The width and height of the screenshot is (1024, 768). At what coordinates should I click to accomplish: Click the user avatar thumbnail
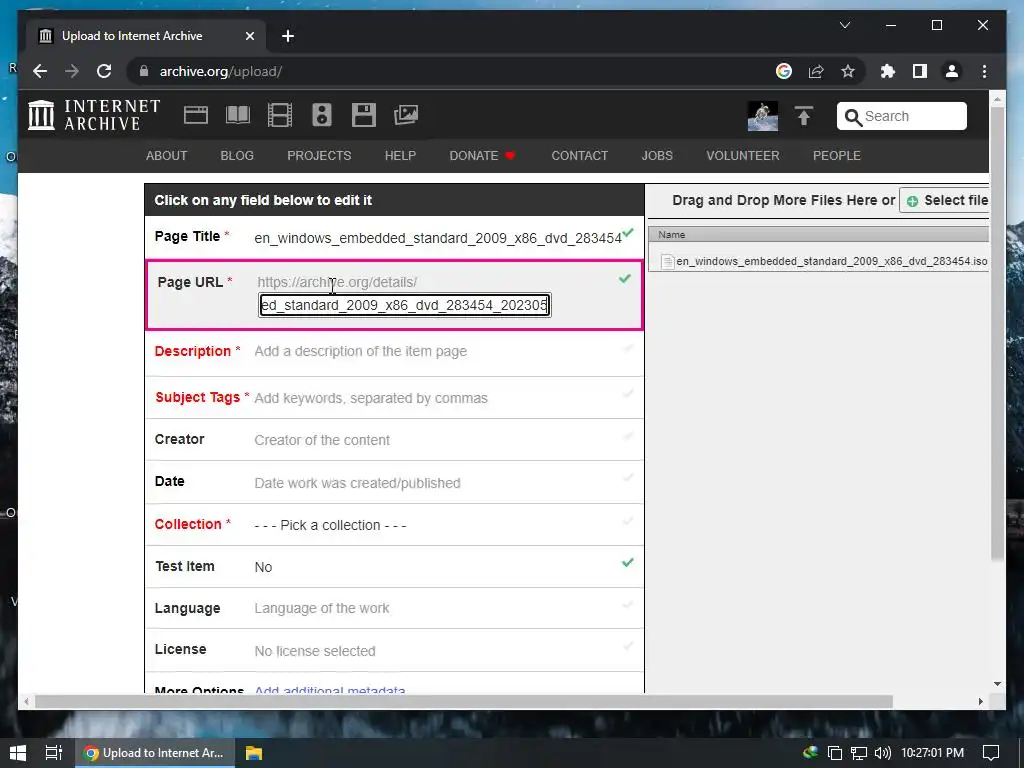(763, 116)
